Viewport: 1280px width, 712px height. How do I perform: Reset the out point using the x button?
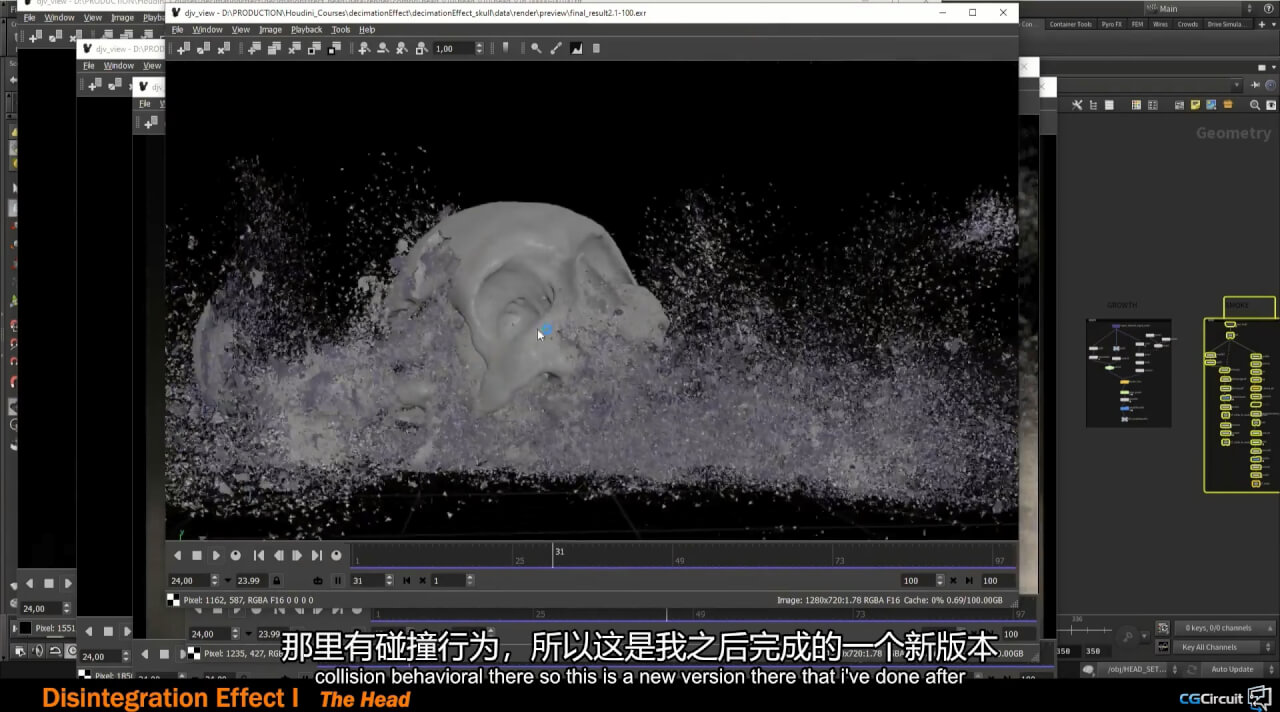click(x=952, y=580)
